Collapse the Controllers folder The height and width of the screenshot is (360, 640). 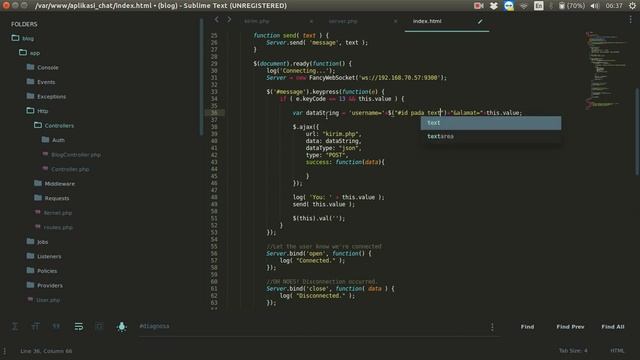pos(54,125)
